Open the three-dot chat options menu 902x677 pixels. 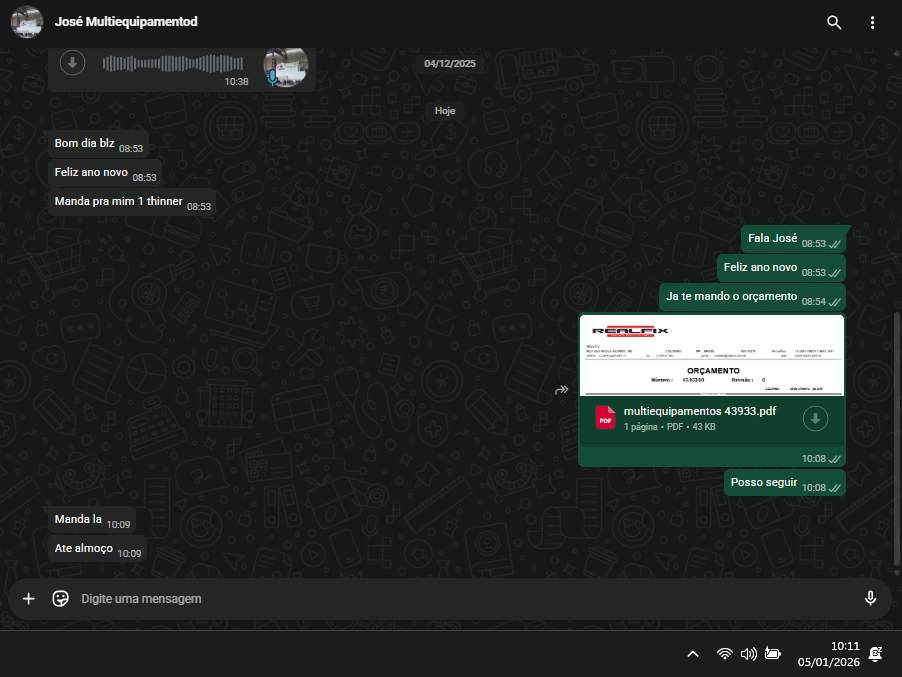click(x=872, y=22)
